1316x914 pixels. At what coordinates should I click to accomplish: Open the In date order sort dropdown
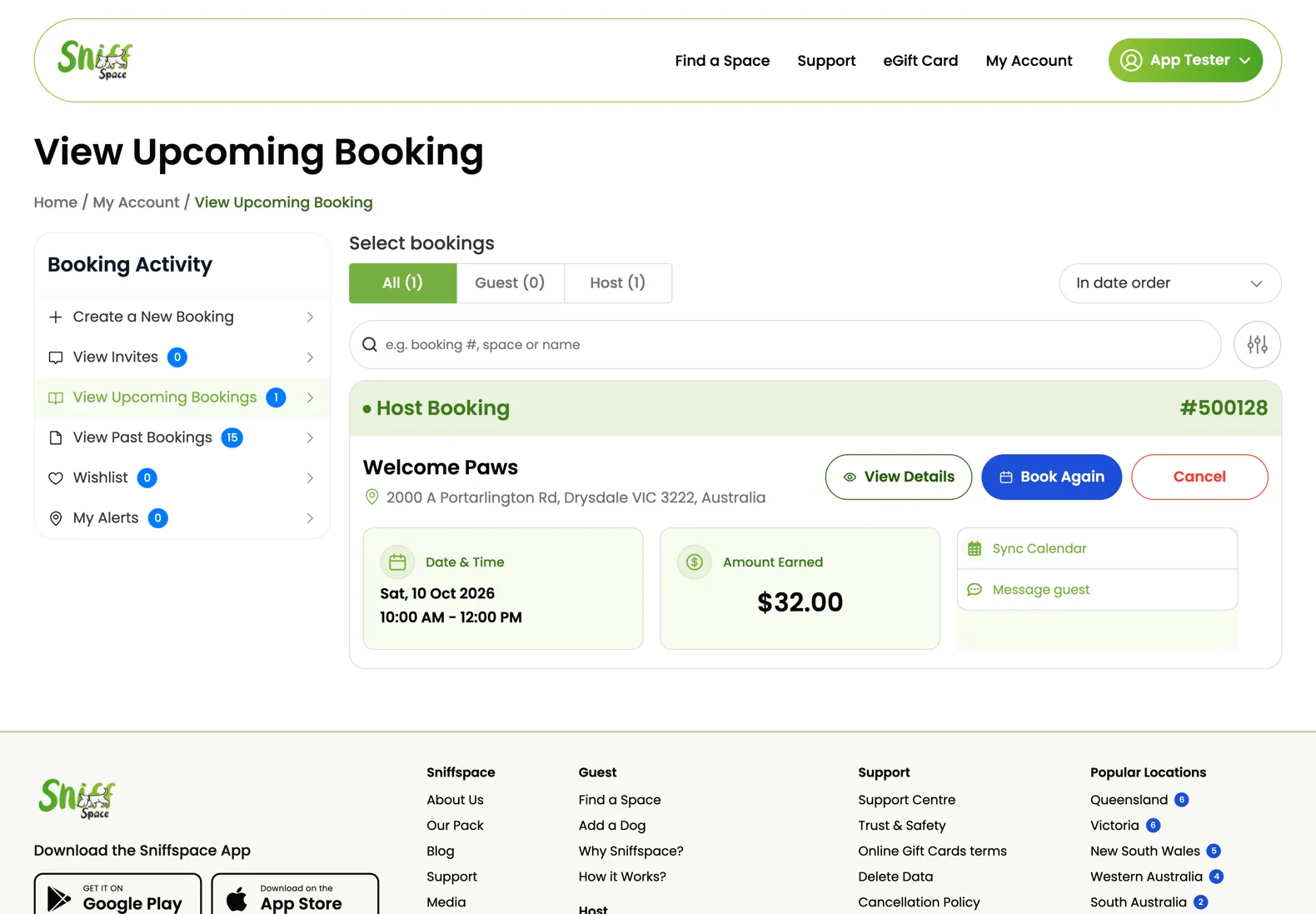click(x=1169, y=283)
